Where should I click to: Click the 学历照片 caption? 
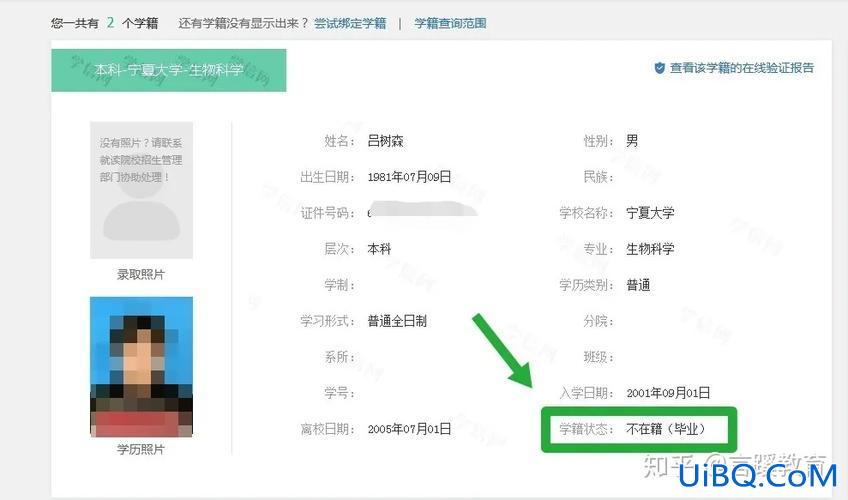pos(141,449)
